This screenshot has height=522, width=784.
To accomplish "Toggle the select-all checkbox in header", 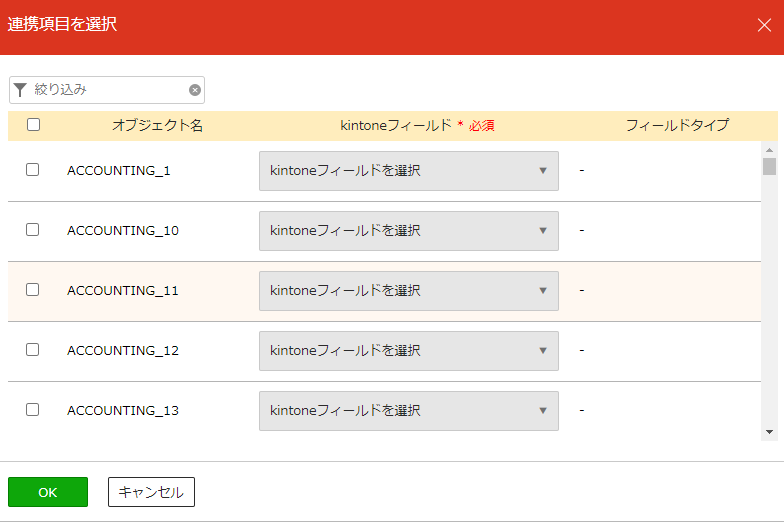I will [34, 124].
